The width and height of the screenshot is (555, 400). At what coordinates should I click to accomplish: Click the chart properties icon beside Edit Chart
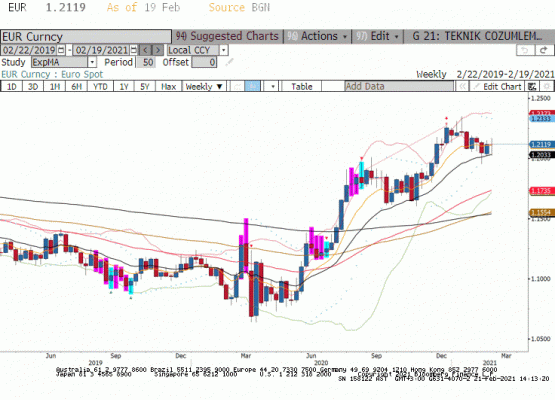click(x=532, y=86)
